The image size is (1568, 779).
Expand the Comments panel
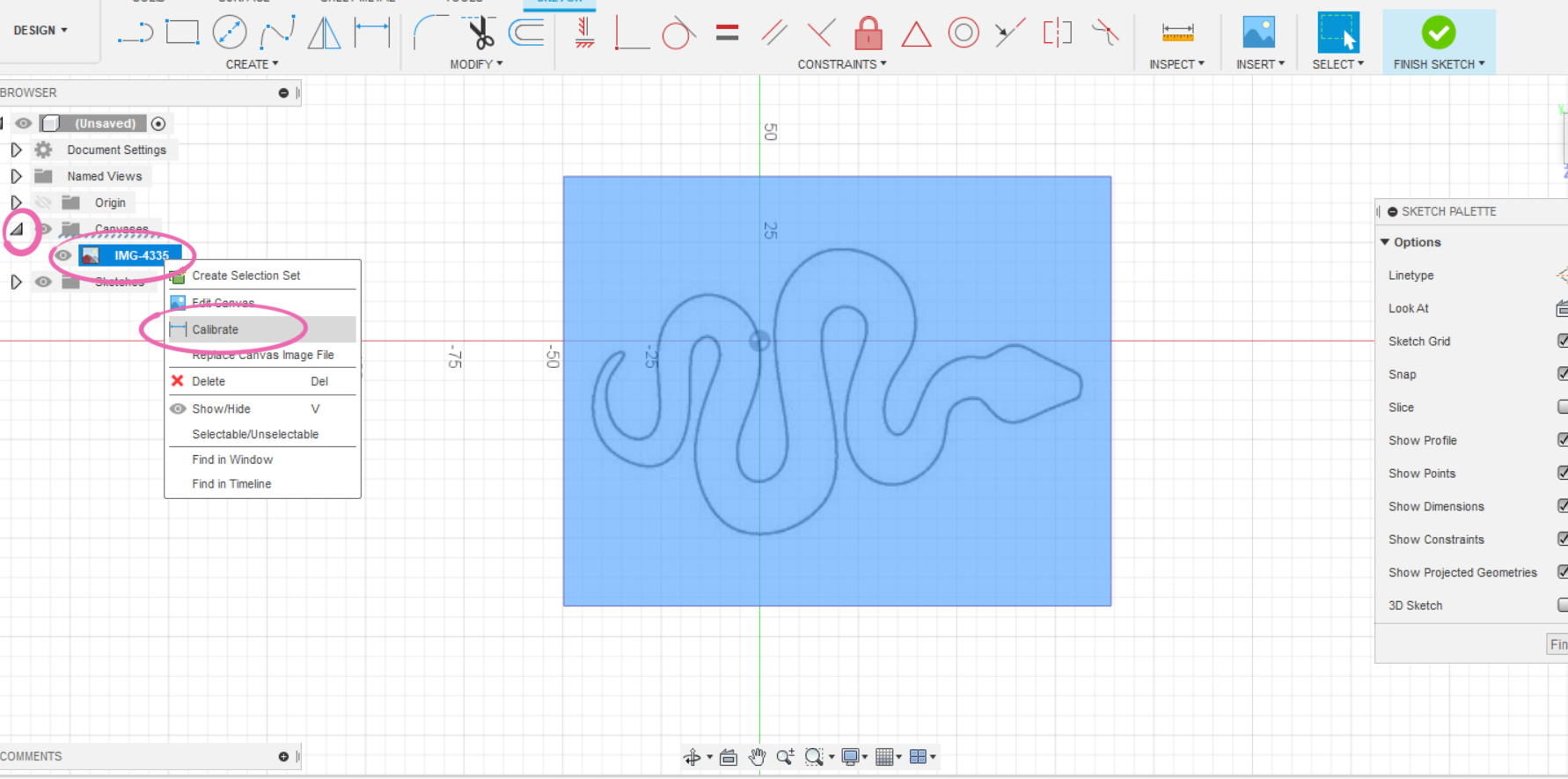(x=283, y=756)
